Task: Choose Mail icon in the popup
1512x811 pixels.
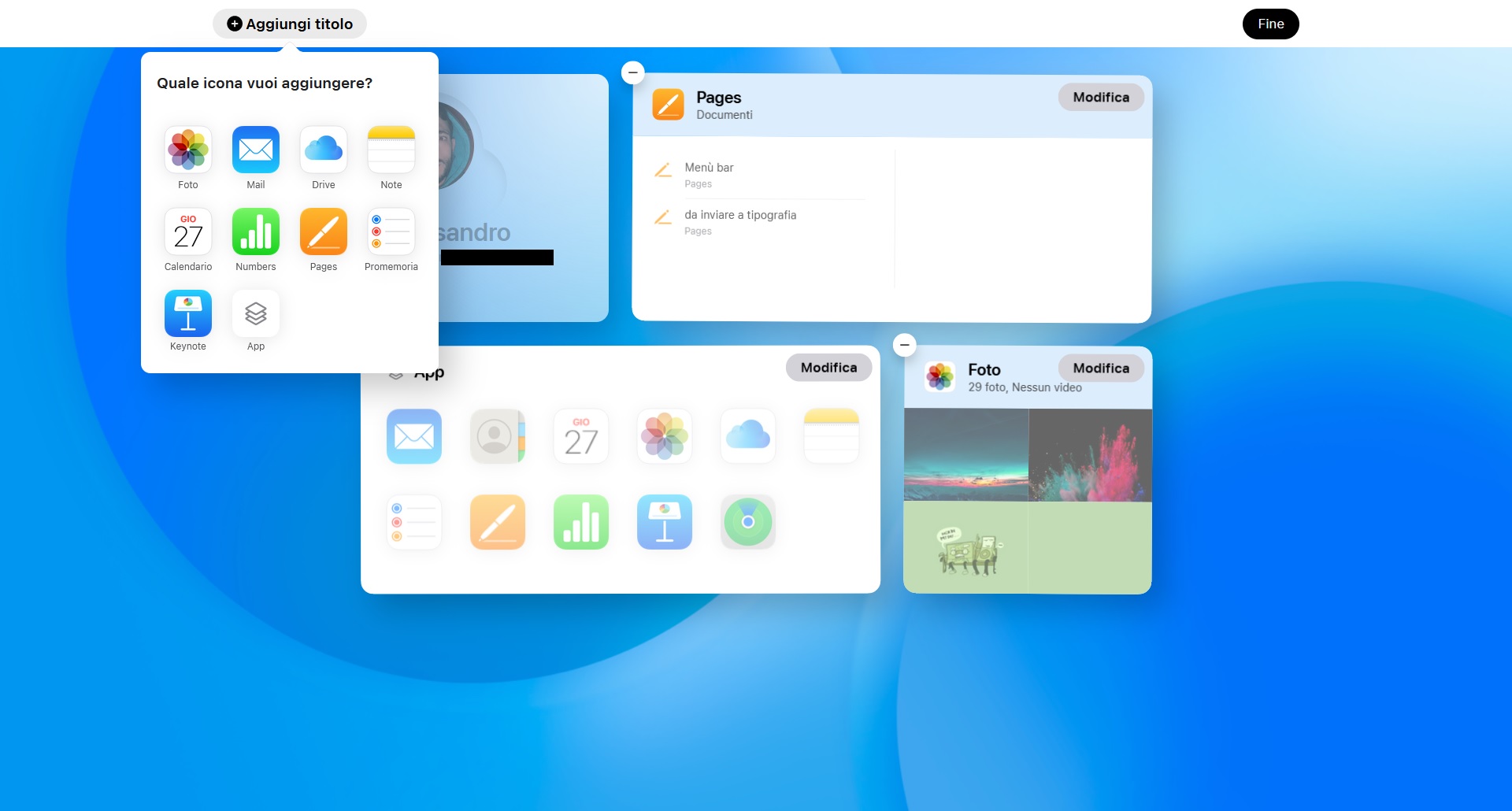Action: point(256,150)
